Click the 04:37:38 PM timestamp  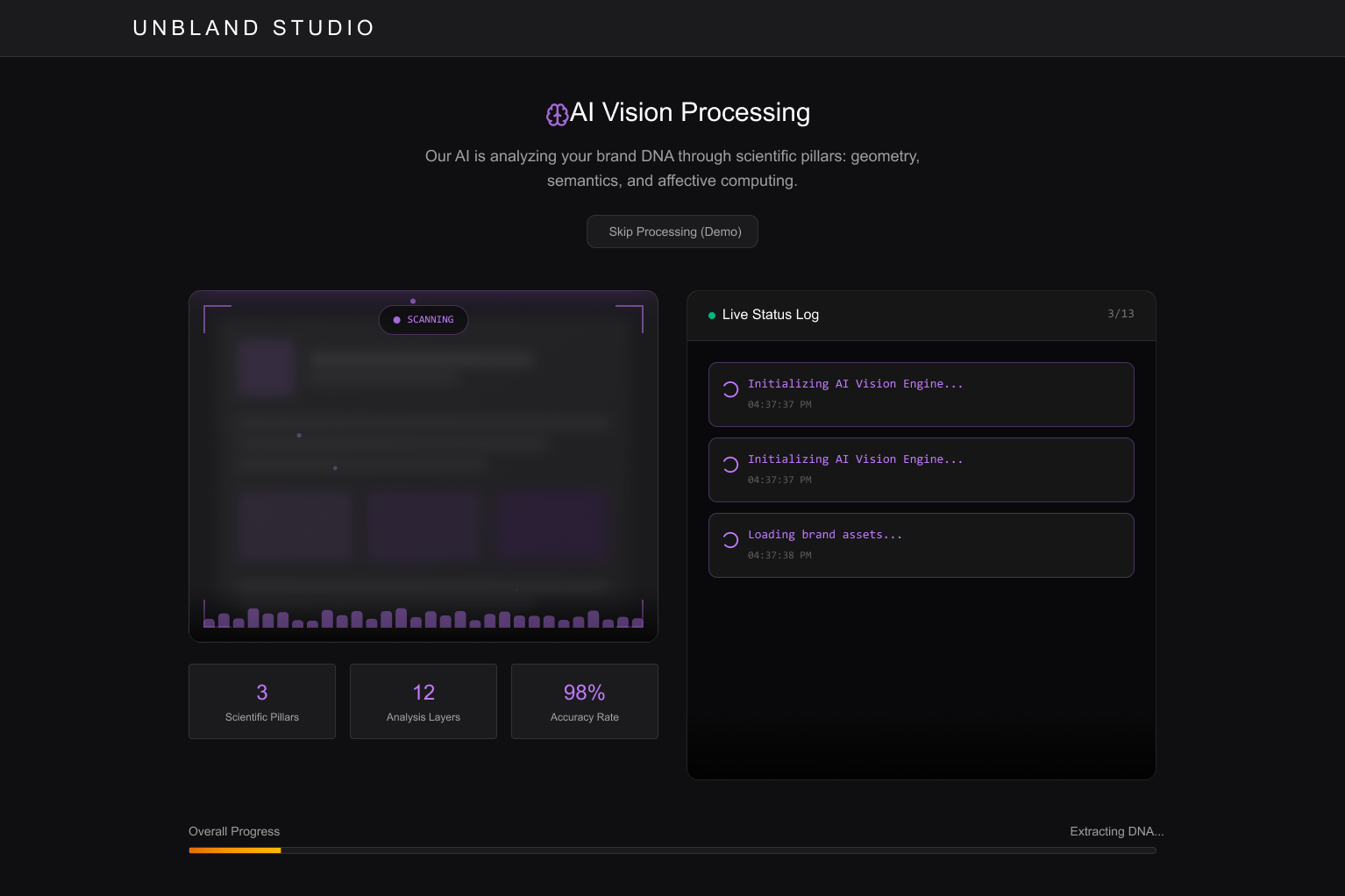(779, 556)
